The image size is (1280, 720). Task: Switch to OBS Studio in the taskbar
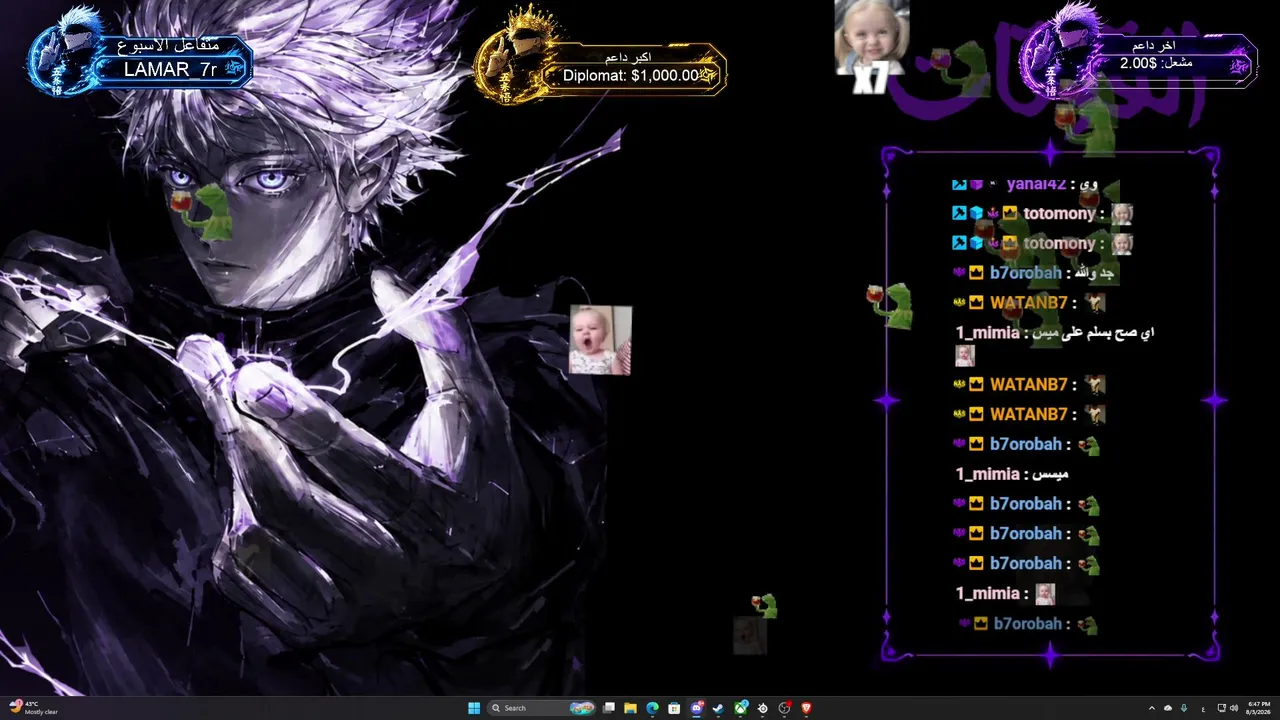point(785,708)
